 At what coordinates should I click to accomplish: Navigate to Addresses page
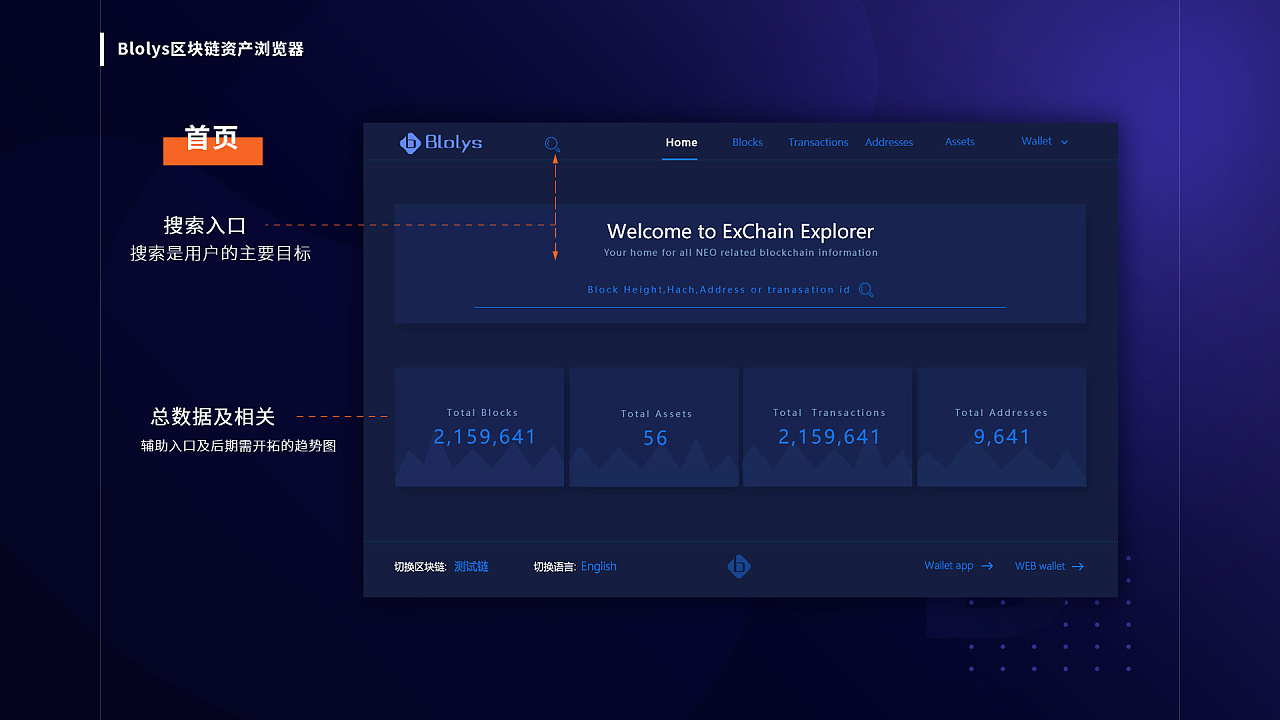click(x=889, y=142)
